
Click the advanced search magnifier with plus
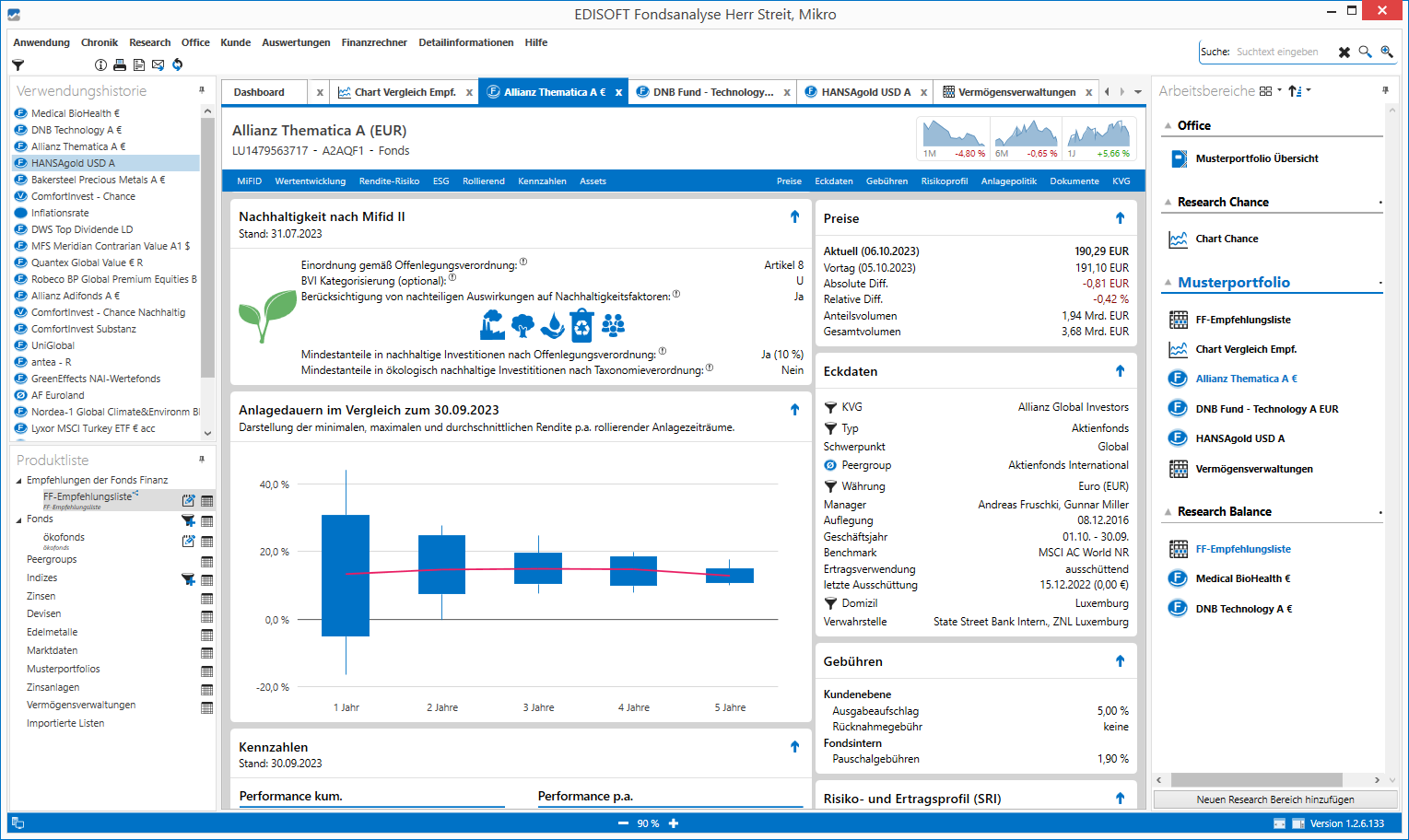[x=1386, y=52]
